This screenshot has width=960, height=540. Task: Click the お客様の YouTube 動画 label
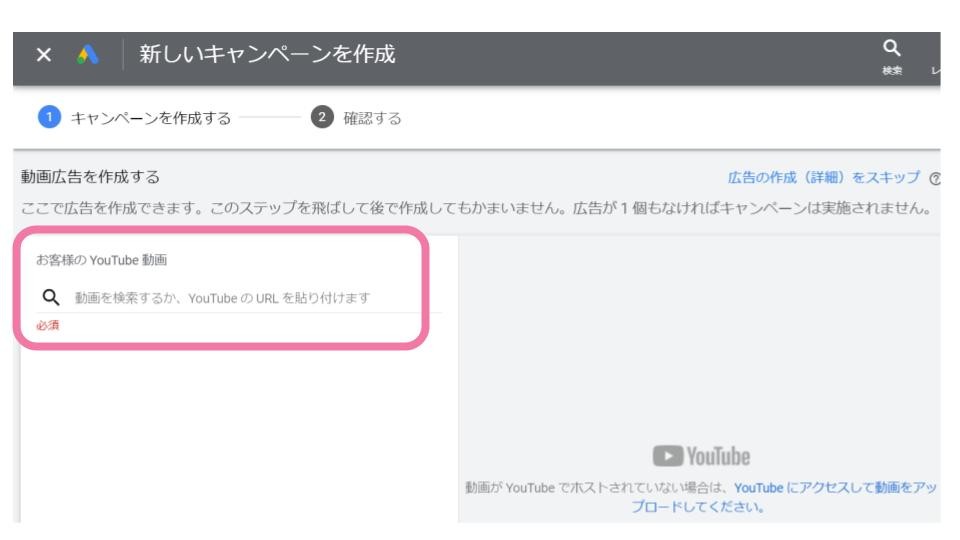[101, 260]
